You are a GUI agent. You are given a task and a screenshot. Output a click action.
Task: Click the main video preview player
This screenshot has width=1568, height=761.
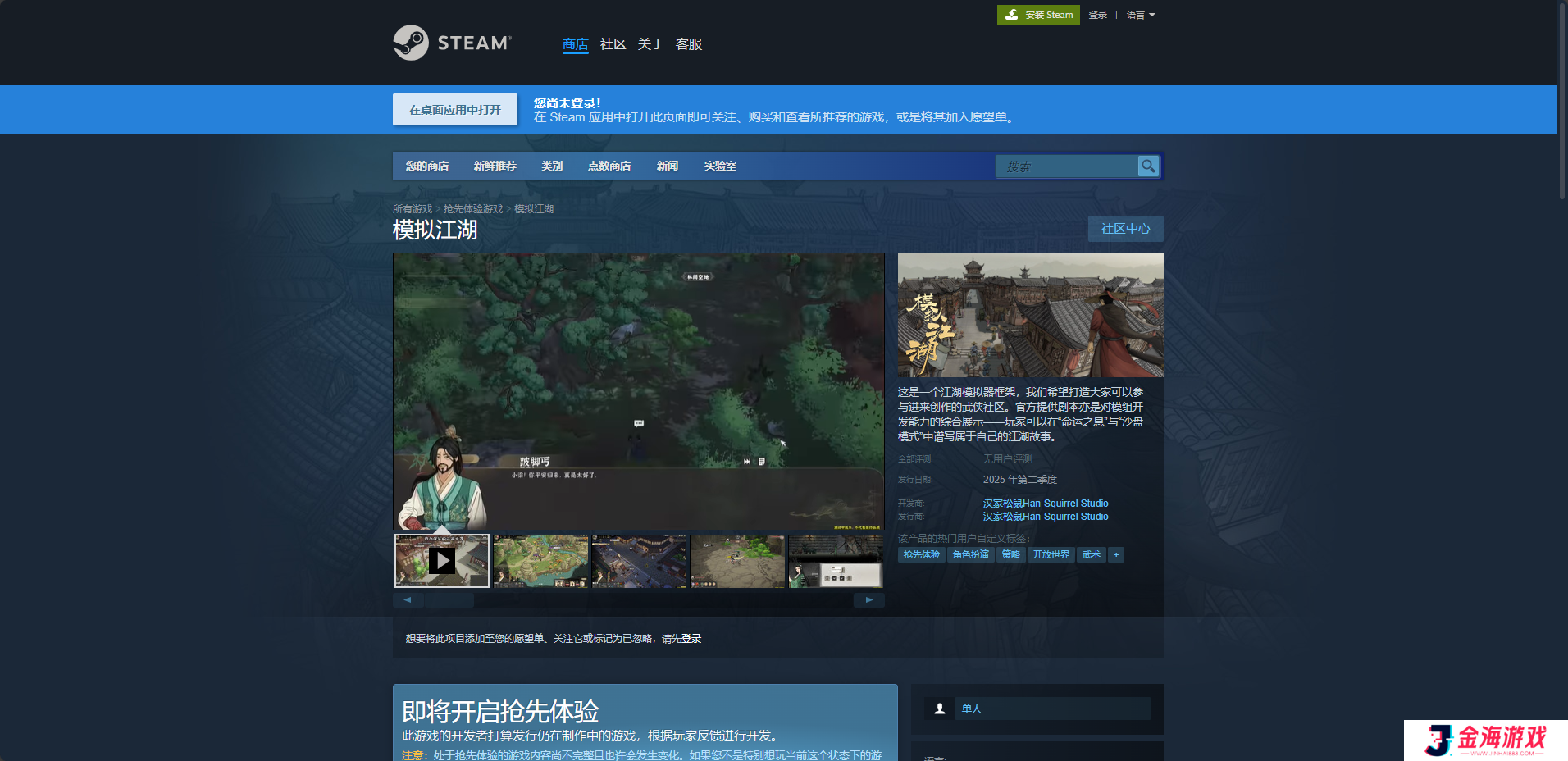coord(639,391)
